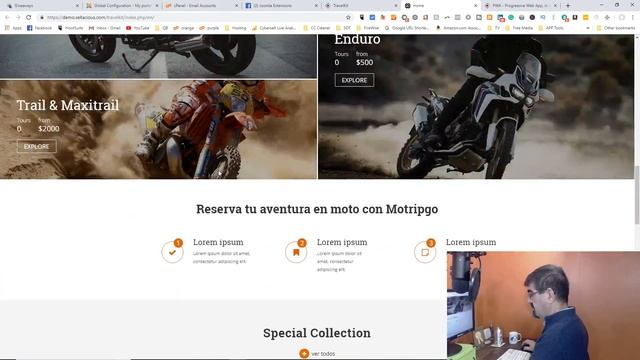Click the $2000 price under Trail & Maxitrail
The image size is (640, 360).
[49, 129]
